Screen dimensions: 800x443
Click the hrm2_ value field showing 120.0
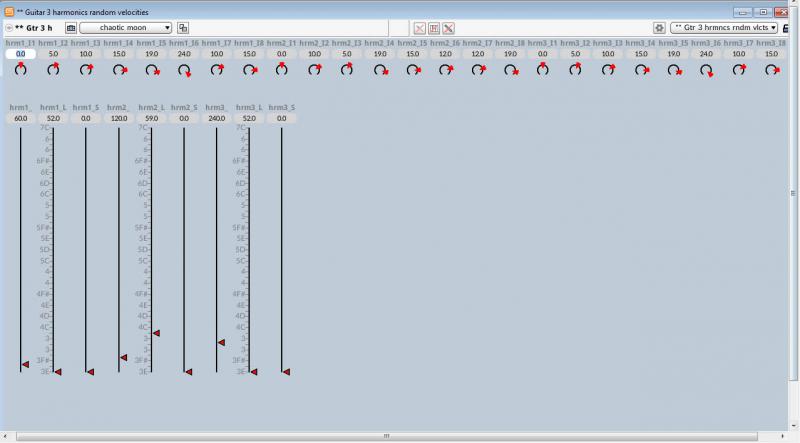click(x=119, y=118)
